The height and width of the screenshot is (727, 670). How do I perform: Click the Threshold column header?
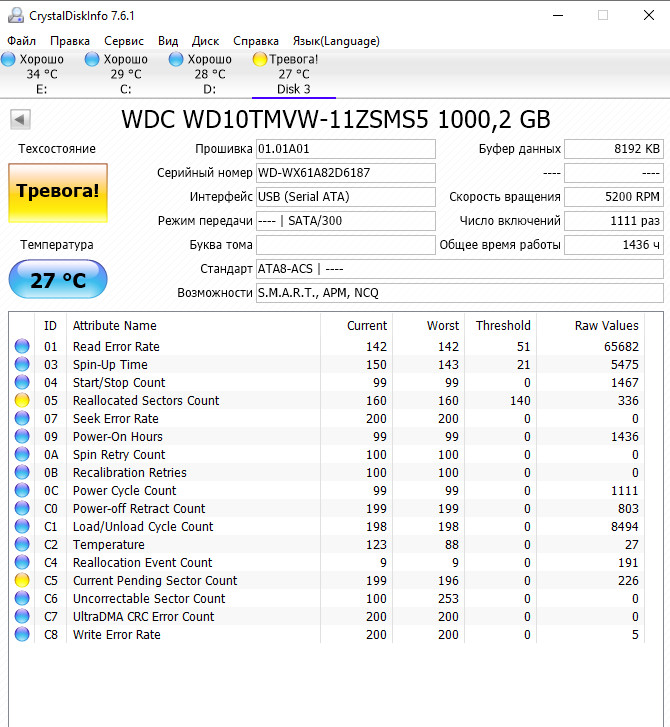(x=503, y=325)
